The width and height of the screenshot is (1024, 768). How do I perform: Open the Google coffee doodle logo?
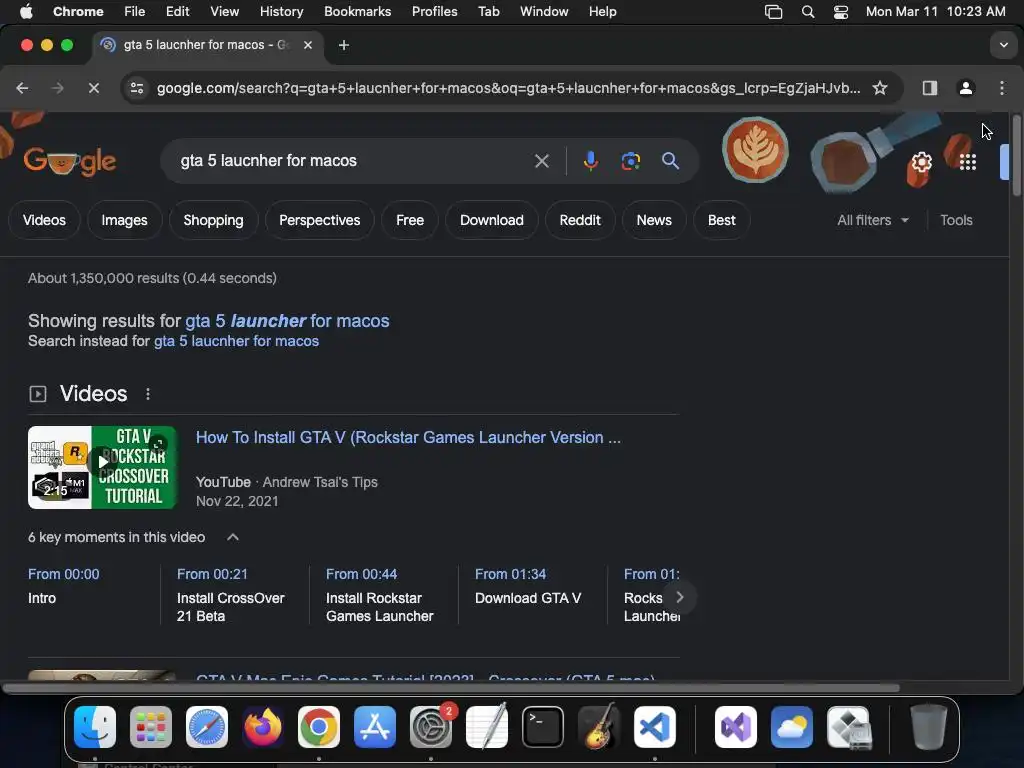tap(70, 161)
